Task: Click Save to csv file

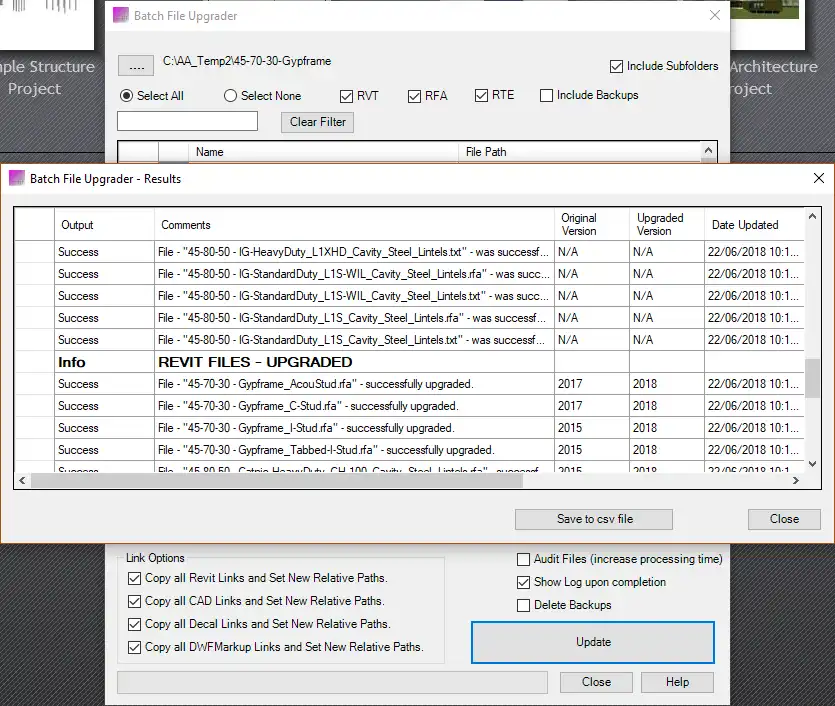Action: 592,519
